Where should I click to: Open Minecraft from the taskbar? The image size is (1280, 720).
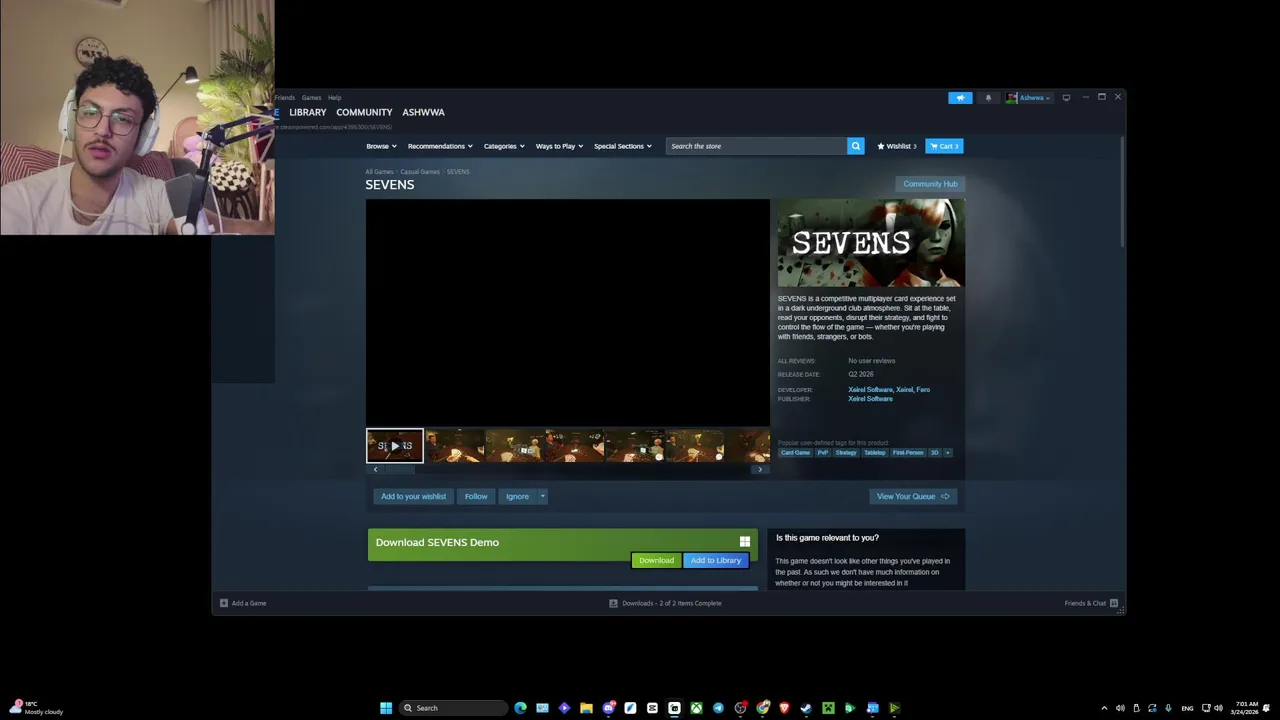click(x=828, y=708)
